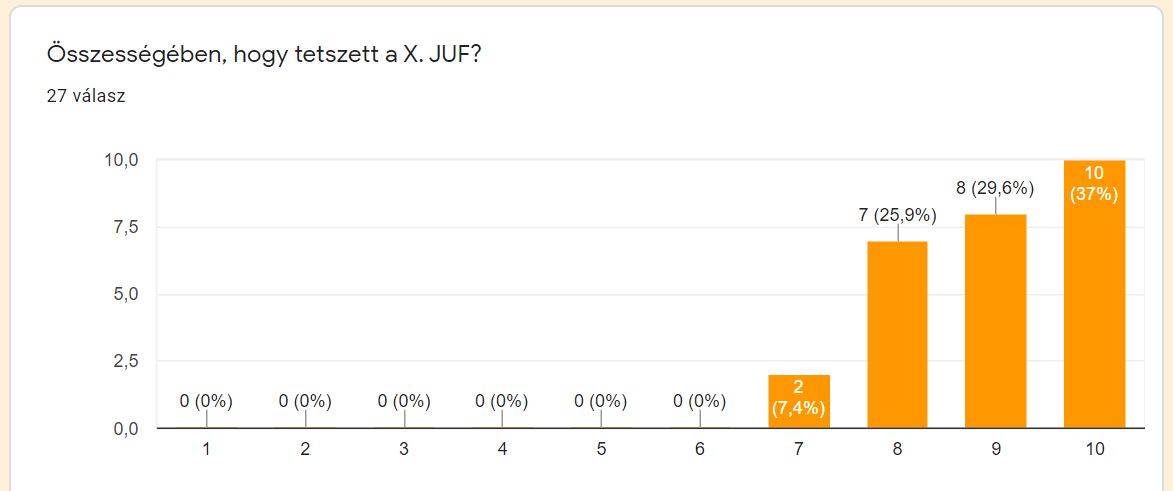Click the '0 (0%)' label above rating 4
Viewport: 1173px width, 491px height.
point(502,401)
